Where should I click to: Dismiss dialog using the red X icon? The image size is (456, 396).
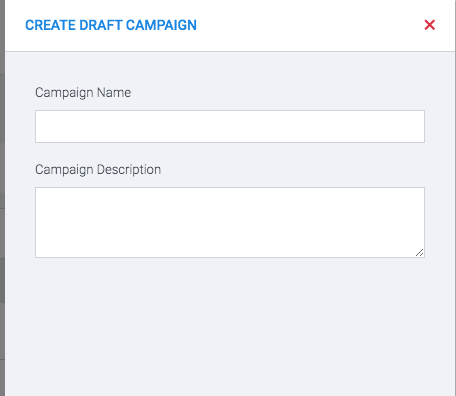point(429,25)
